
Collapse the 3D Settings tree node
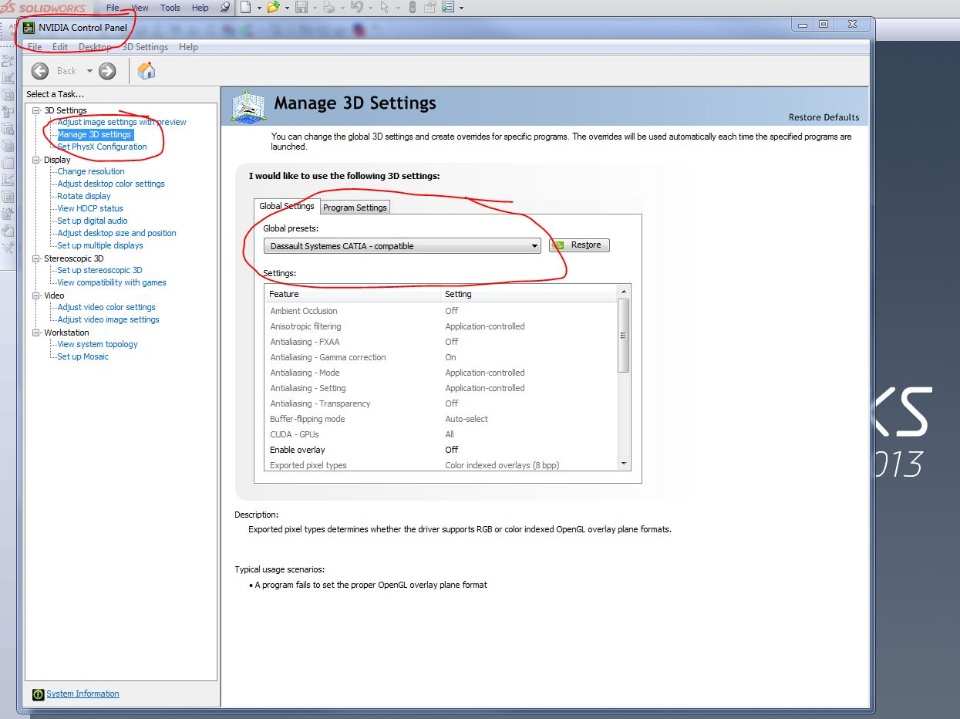(x=36, y=110)
